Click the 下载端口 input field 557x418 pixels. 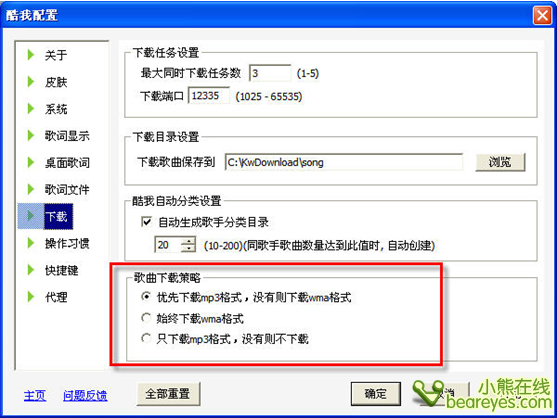(209, 96)
